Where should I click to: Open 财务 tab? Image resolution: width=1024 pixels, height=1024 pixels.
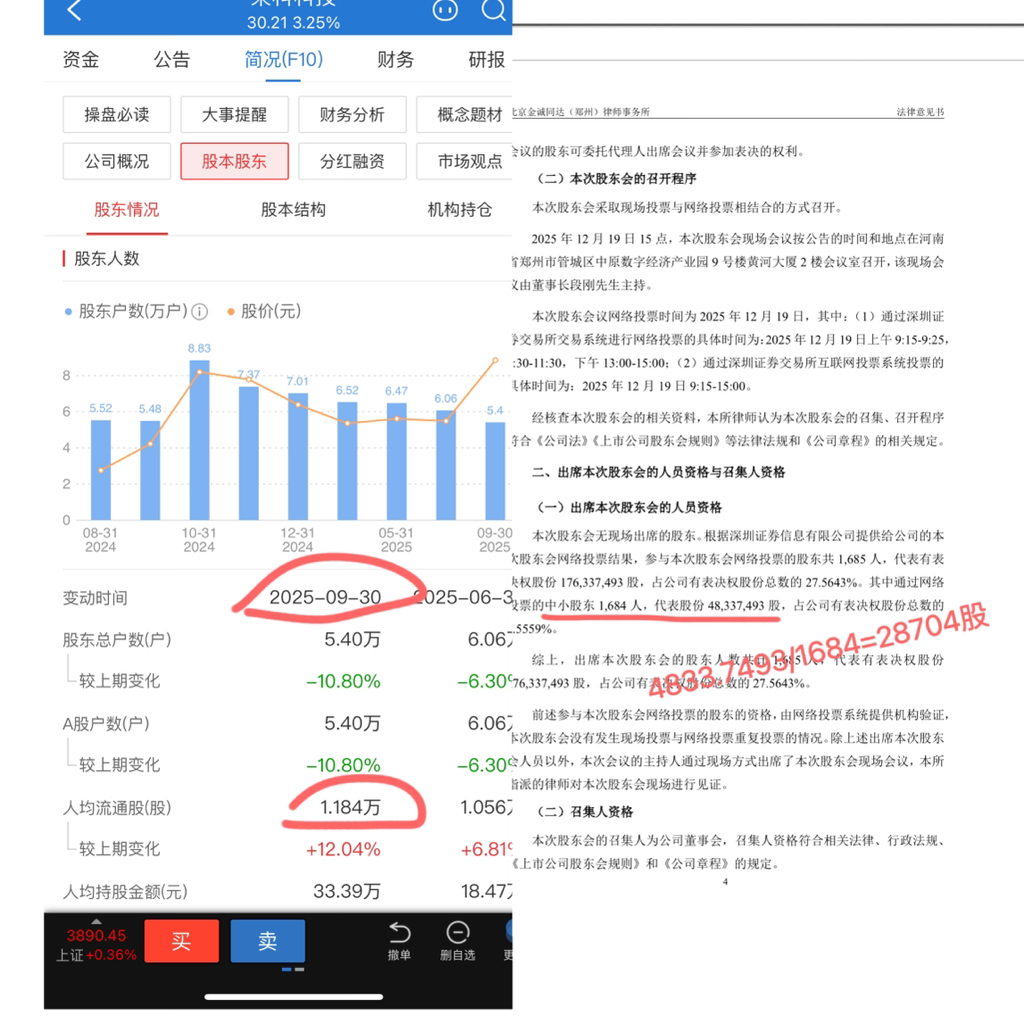[x=395, y=59]
